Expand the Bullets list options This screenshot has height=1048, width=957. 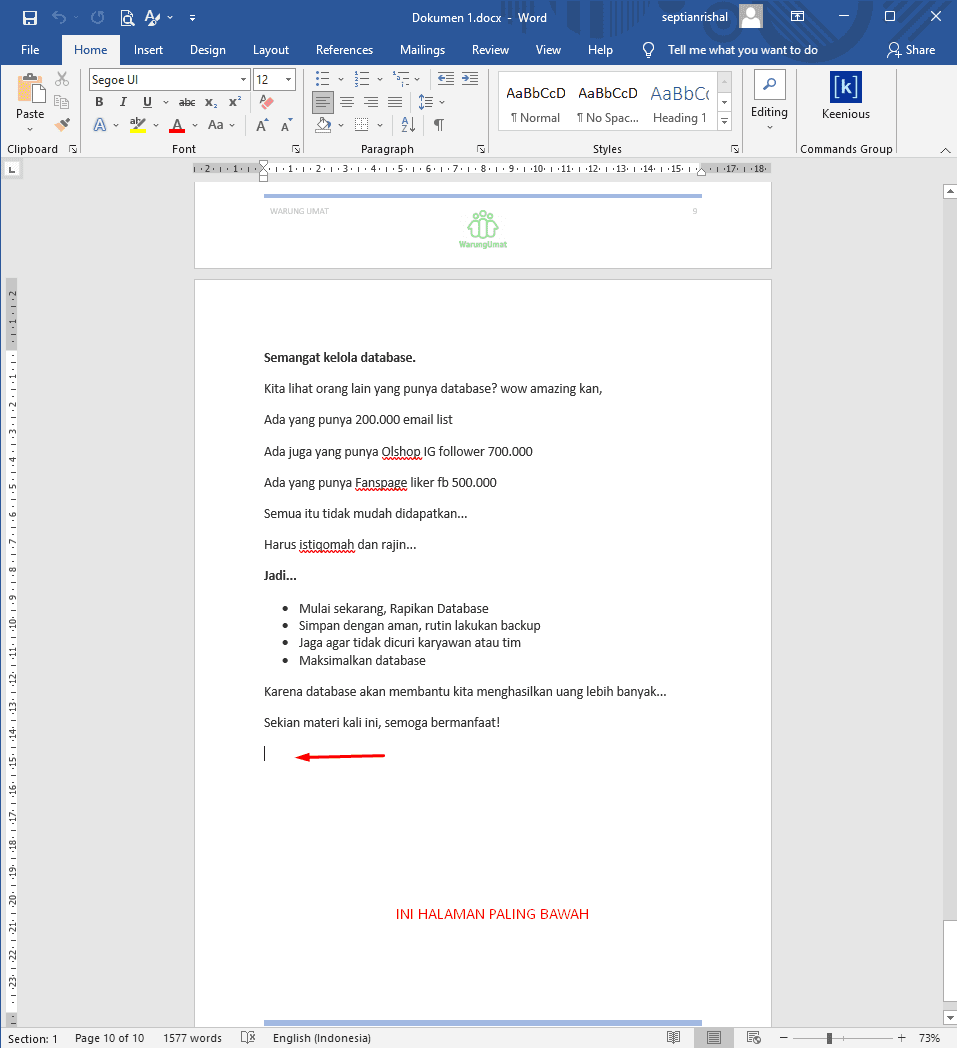pos(340,78)
